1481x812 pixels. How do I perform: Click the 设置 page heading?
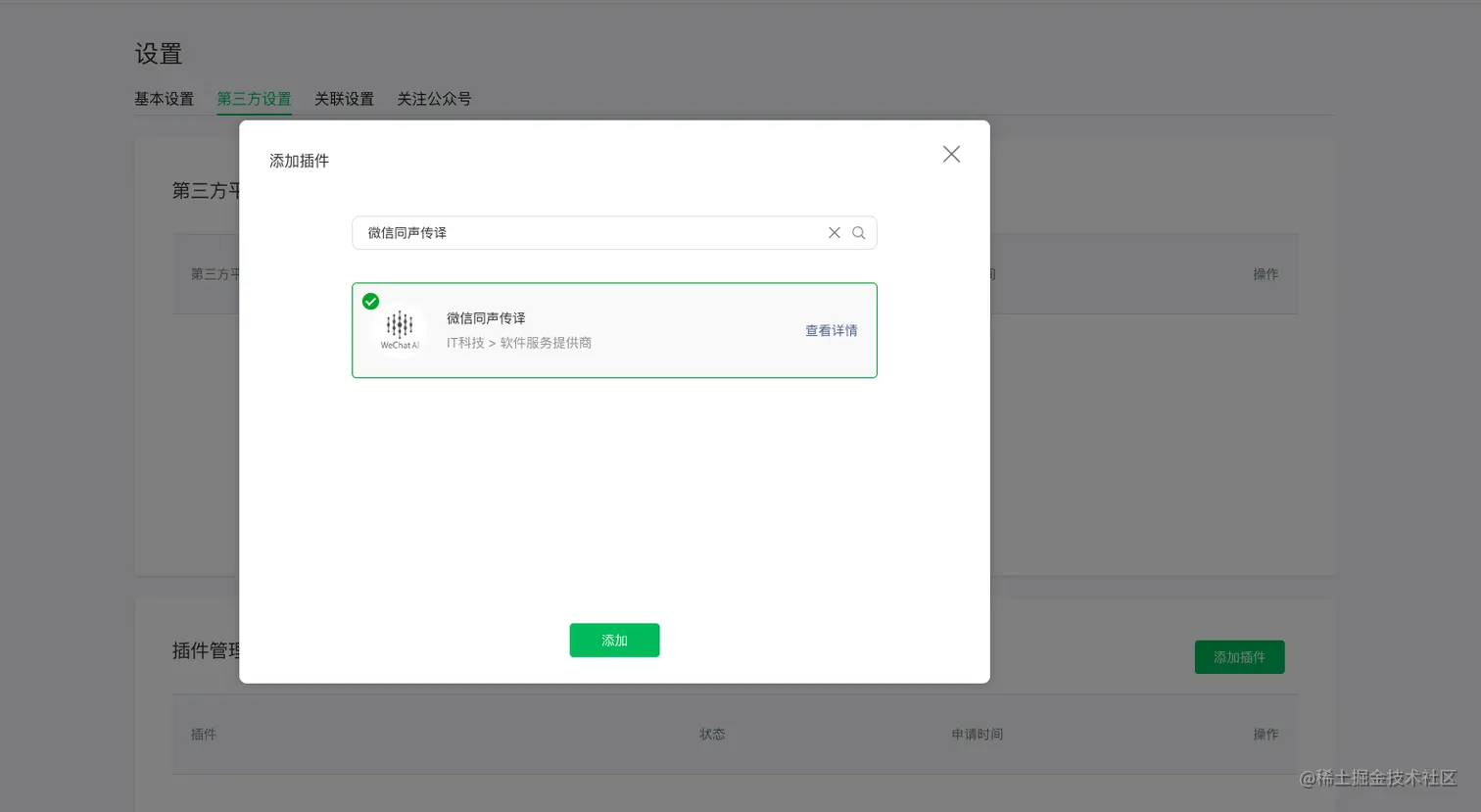(x=159, y=54)
